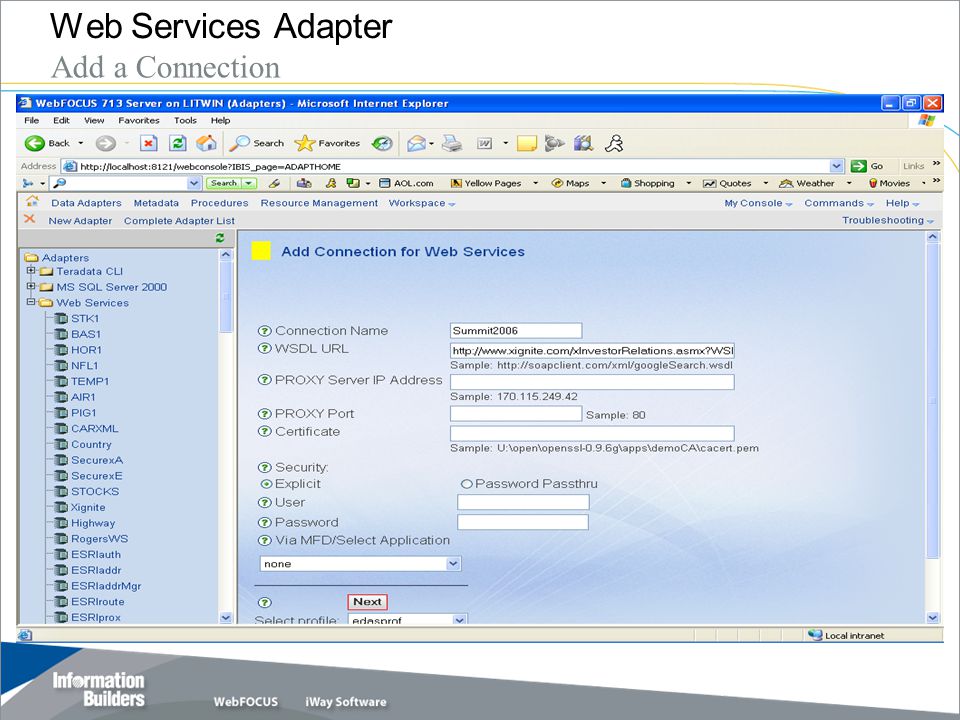The height and width of the screenshot is (720, 960).
Task: Click the User input field
Action: click(523, 502)
